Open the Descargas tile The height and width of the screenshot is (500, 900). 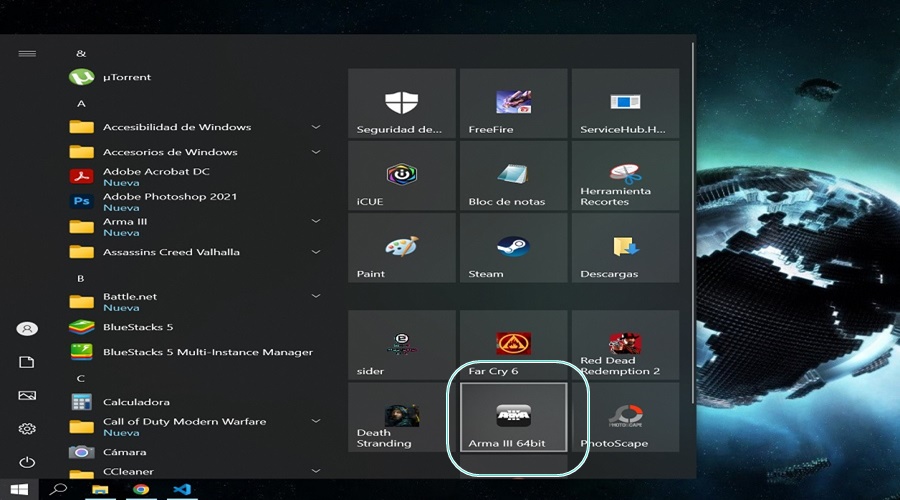pos(625,248)
